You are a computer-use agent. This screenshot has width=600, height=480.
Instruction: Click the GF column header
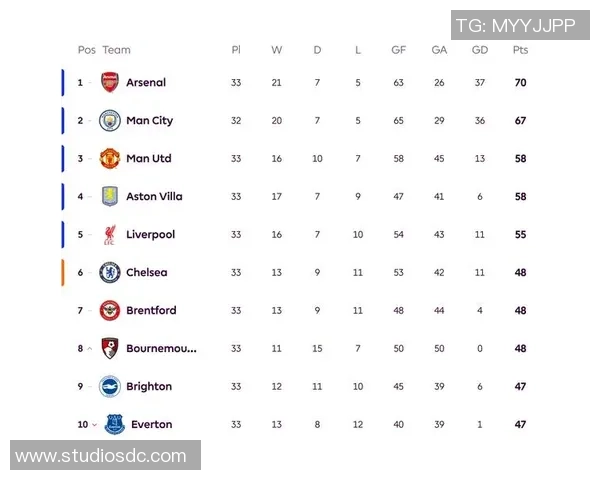(x=398, y=50)
